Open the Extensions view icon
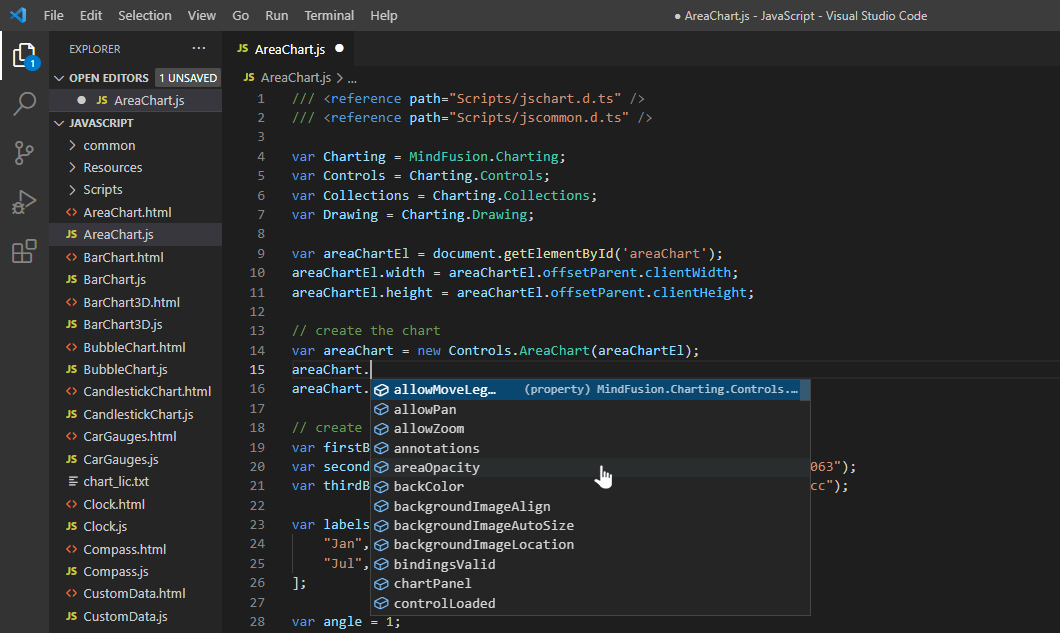This screenshot has width=1060, height=633. (24, 252)
